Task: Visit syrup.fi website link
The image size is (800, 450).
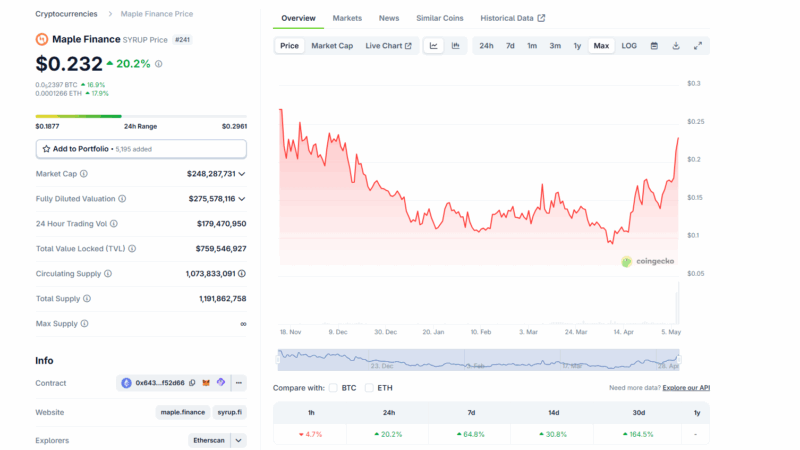Action: point(230,412)
